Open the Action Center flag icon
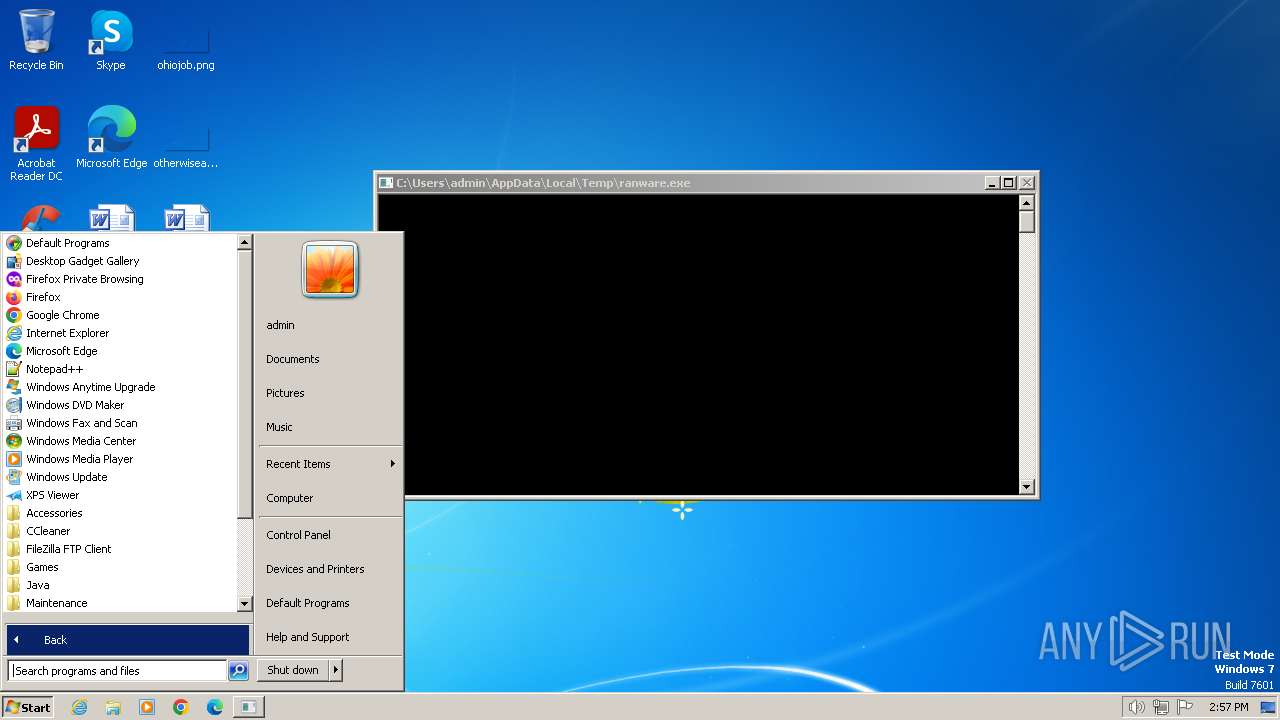This screenshot has width=1280, height=720. coord(1185,707)
